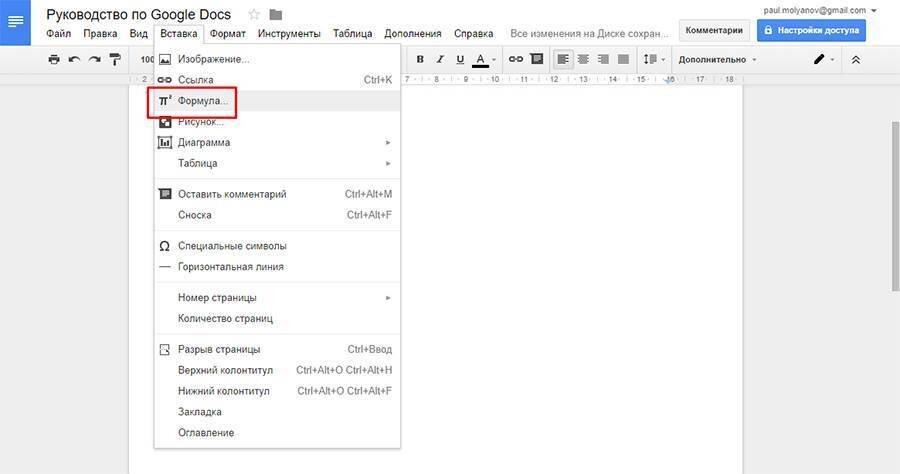Click the Настройки доступа share button
The image size is (900, 474).
(811, 30)
